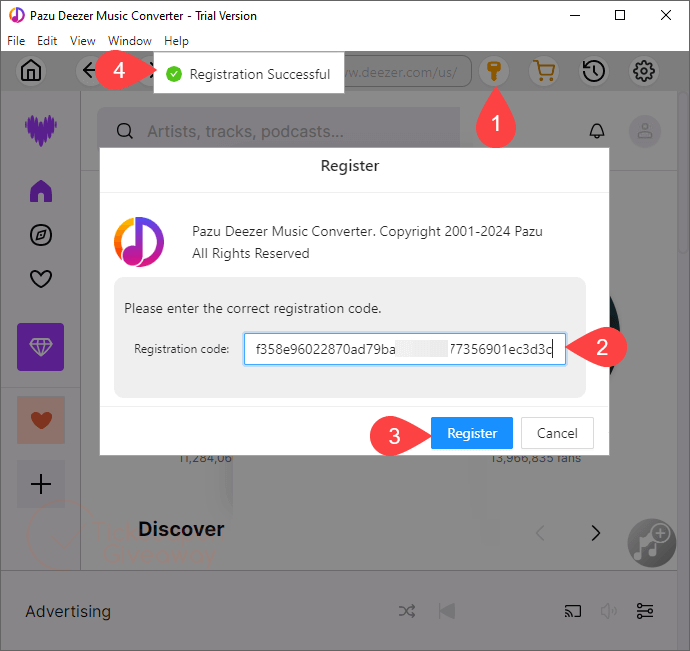
Task: Open the File menu
Action: click(x=16, y=41)
